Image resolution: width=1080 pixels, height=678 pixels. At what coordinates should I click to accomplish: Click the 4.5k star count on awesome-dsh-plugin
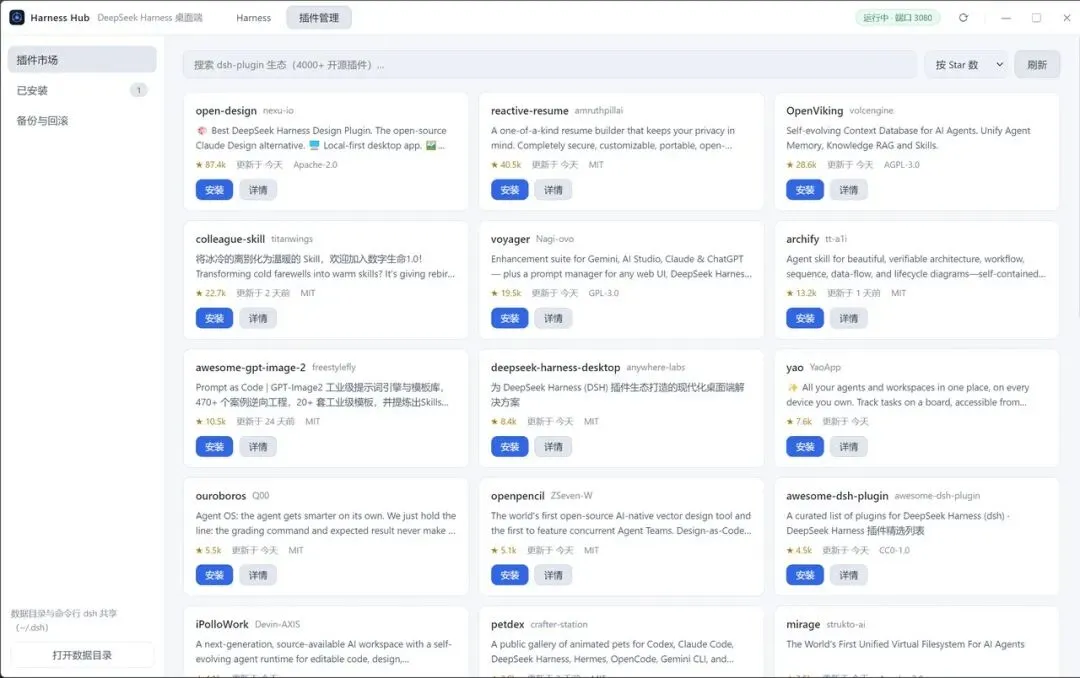[x=799, y=551]
